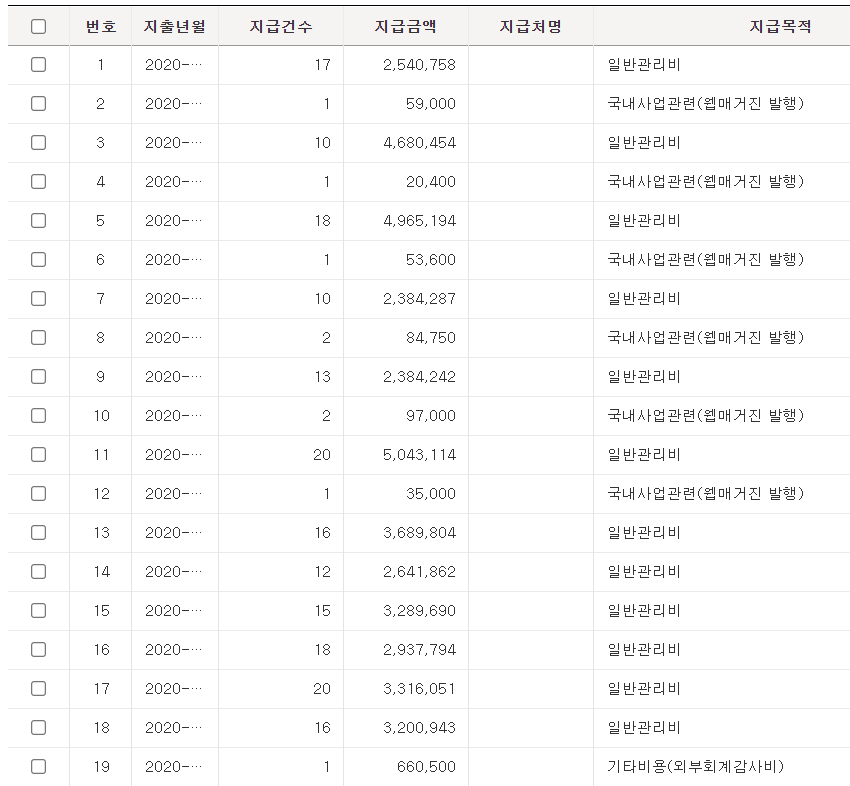Tick the checkbox for row 4
Image resolution: width=850 pixels, height=786 pixels.
[38, 182]
